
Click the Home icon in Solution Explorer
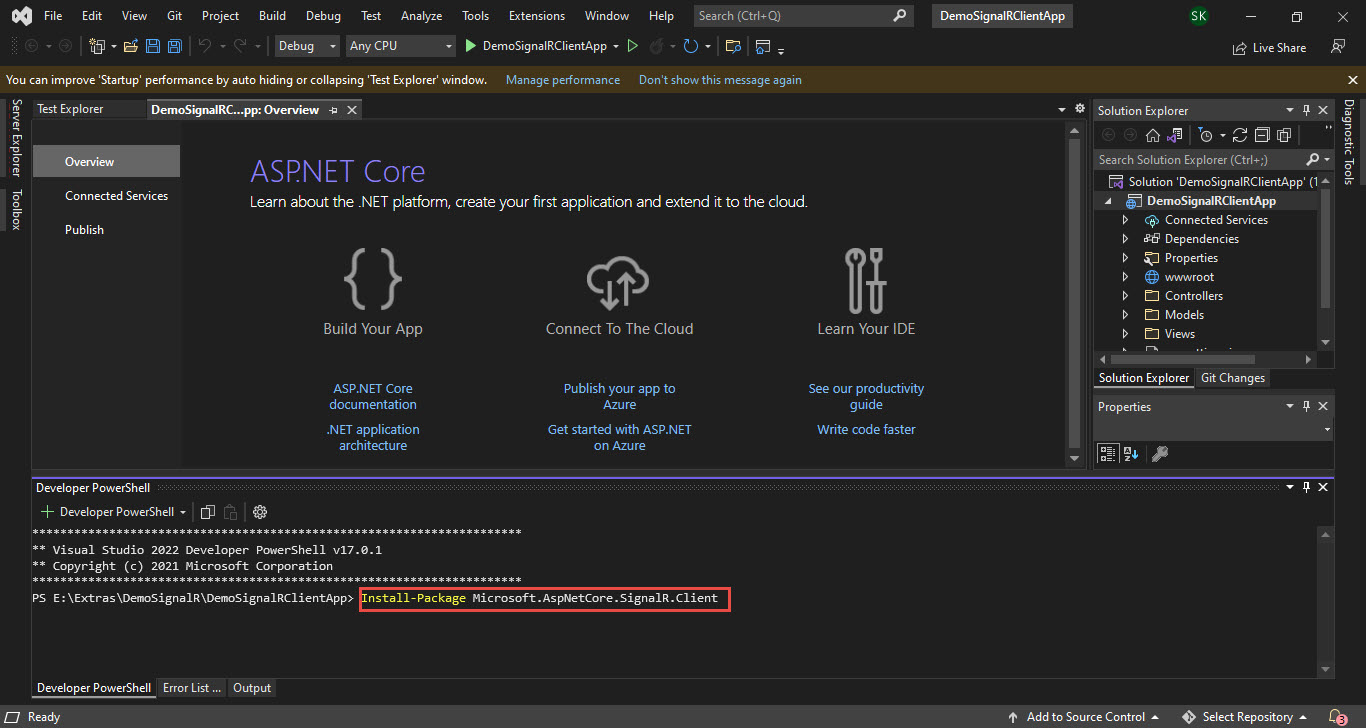click(x=1153, y=135)
